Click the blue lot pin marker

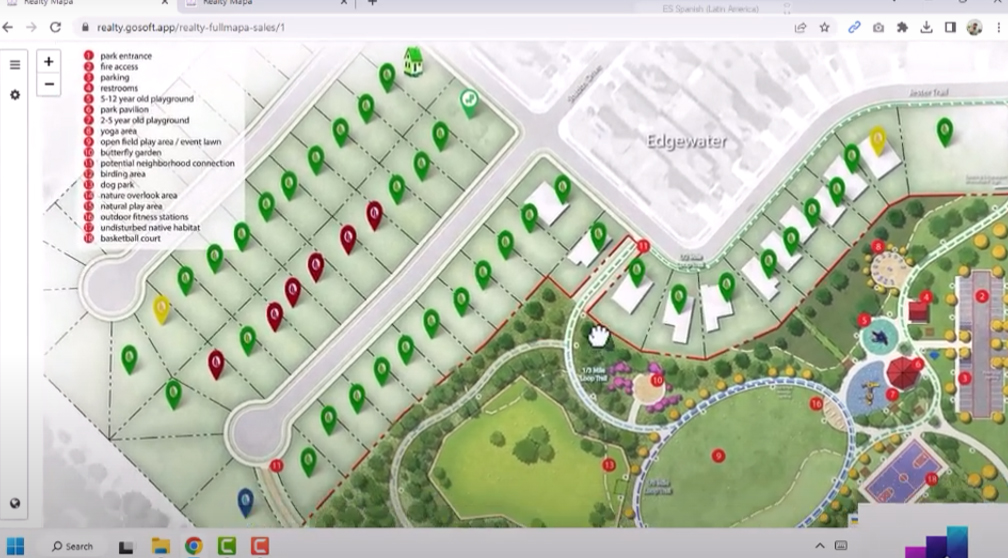(x=245, y=500)
